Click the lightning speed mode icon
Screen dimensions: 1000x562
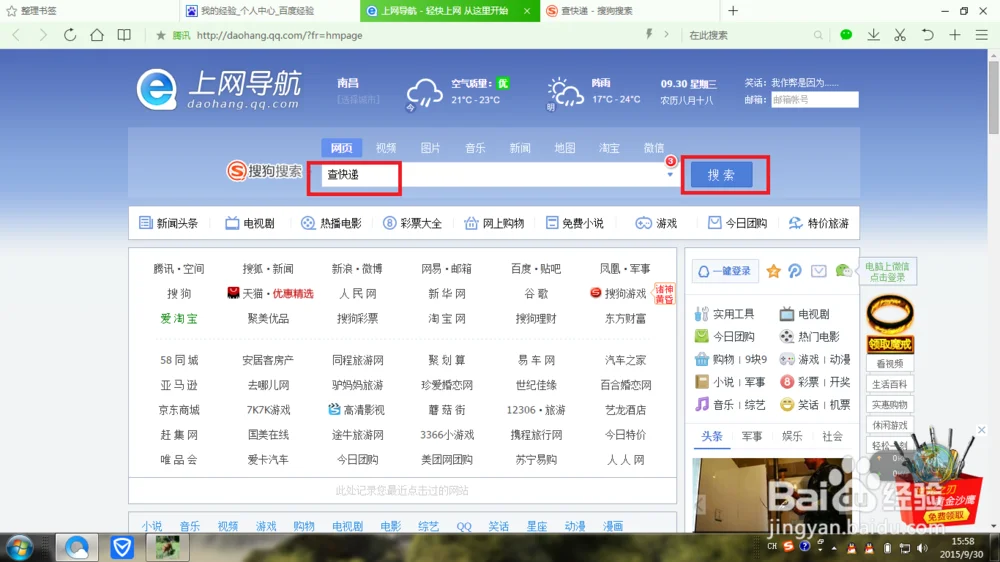pyautogui.click(x=649, y=34)
